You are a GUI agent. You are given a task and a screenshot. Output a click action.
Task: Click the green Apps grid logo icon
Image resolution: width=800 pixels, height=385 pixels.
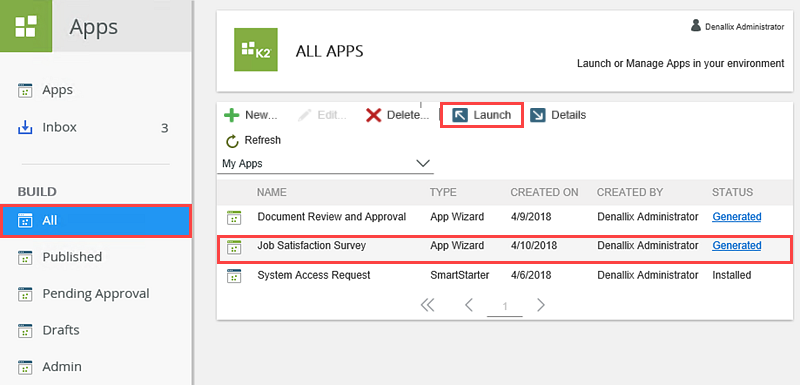click(x=26, y=25)
